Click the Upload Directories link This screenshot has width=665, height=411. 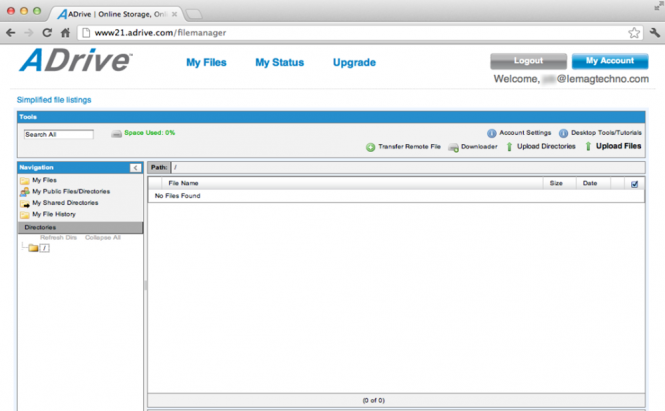[546, 146]
